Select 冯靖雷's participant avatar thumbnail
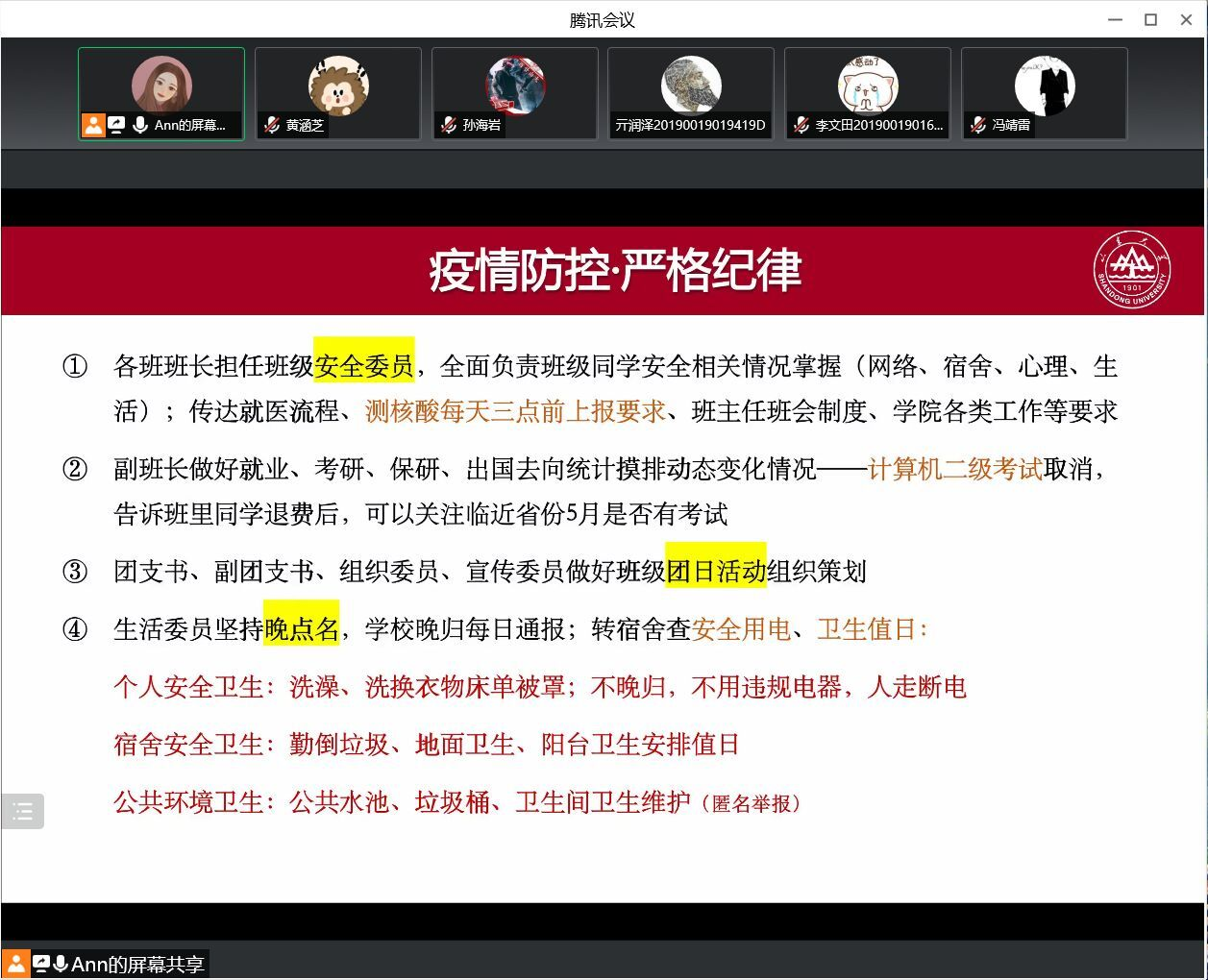Image resolution: width=1208 pixels, height=980 pixels. 1045,86
